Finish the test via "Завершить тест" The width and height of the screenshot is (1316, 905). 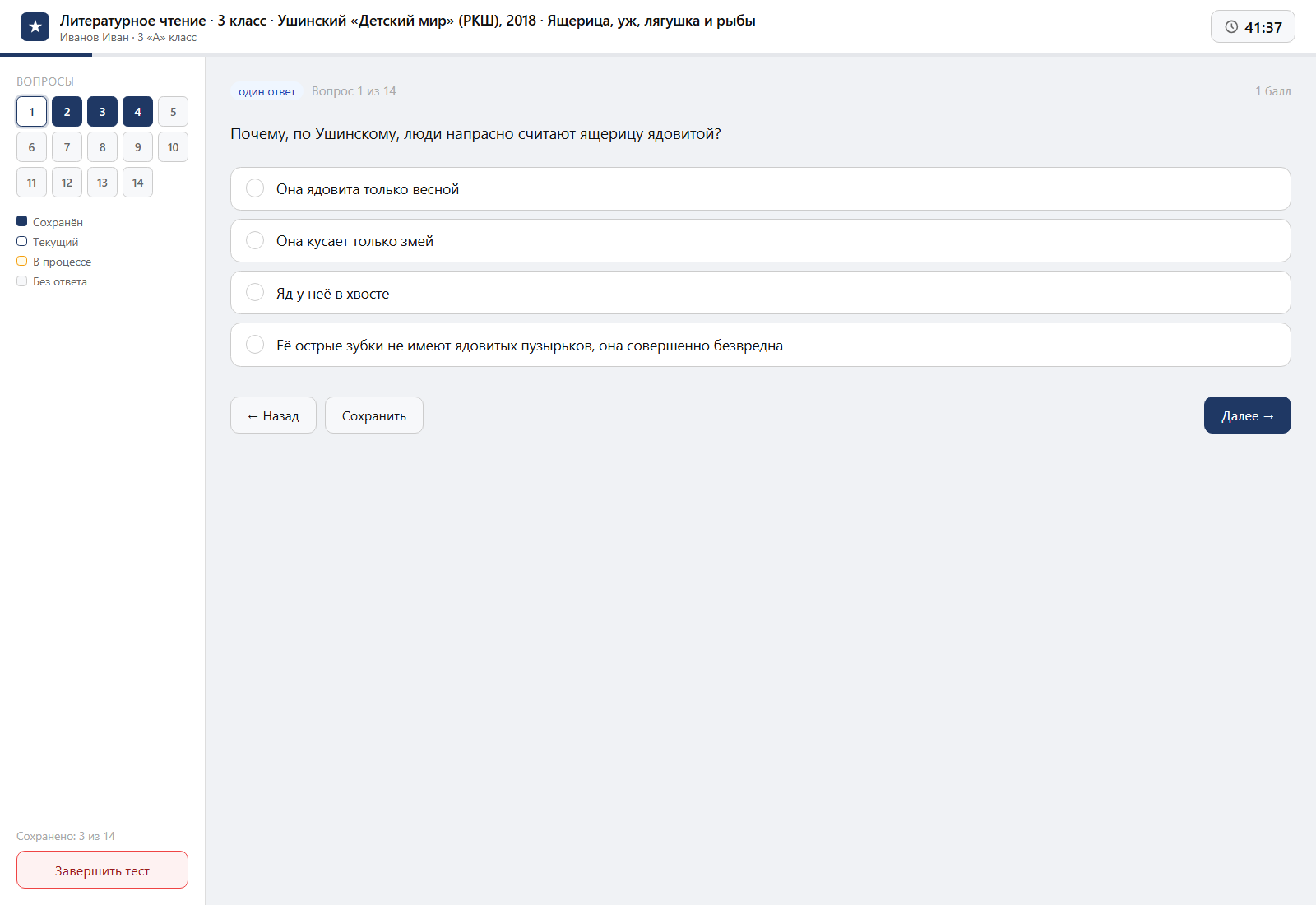pos(102,870)
